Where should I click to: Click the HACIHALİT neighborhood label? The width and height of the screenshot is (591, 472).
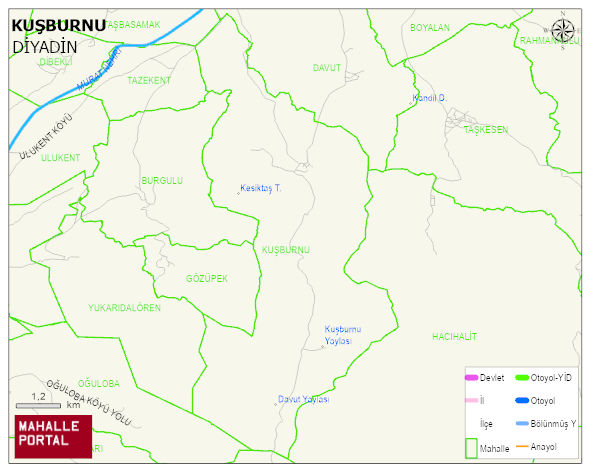(x=455, y=337)
